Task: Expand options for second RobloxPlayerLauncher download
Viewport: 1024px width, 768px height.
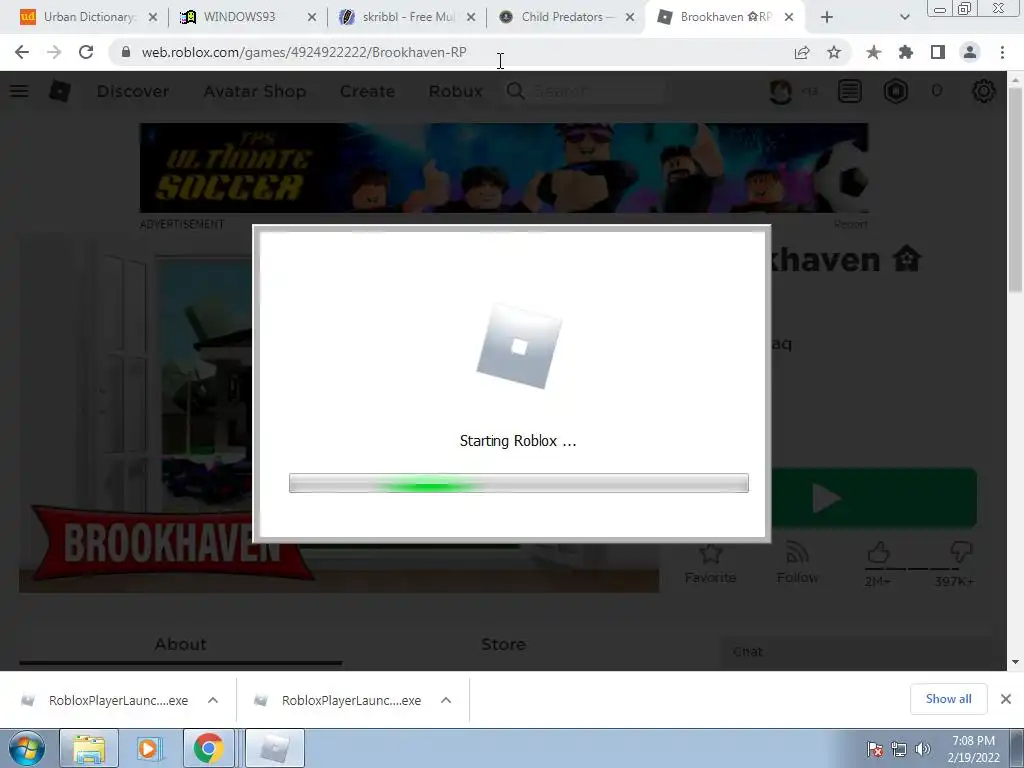Action: pos(446,700)
